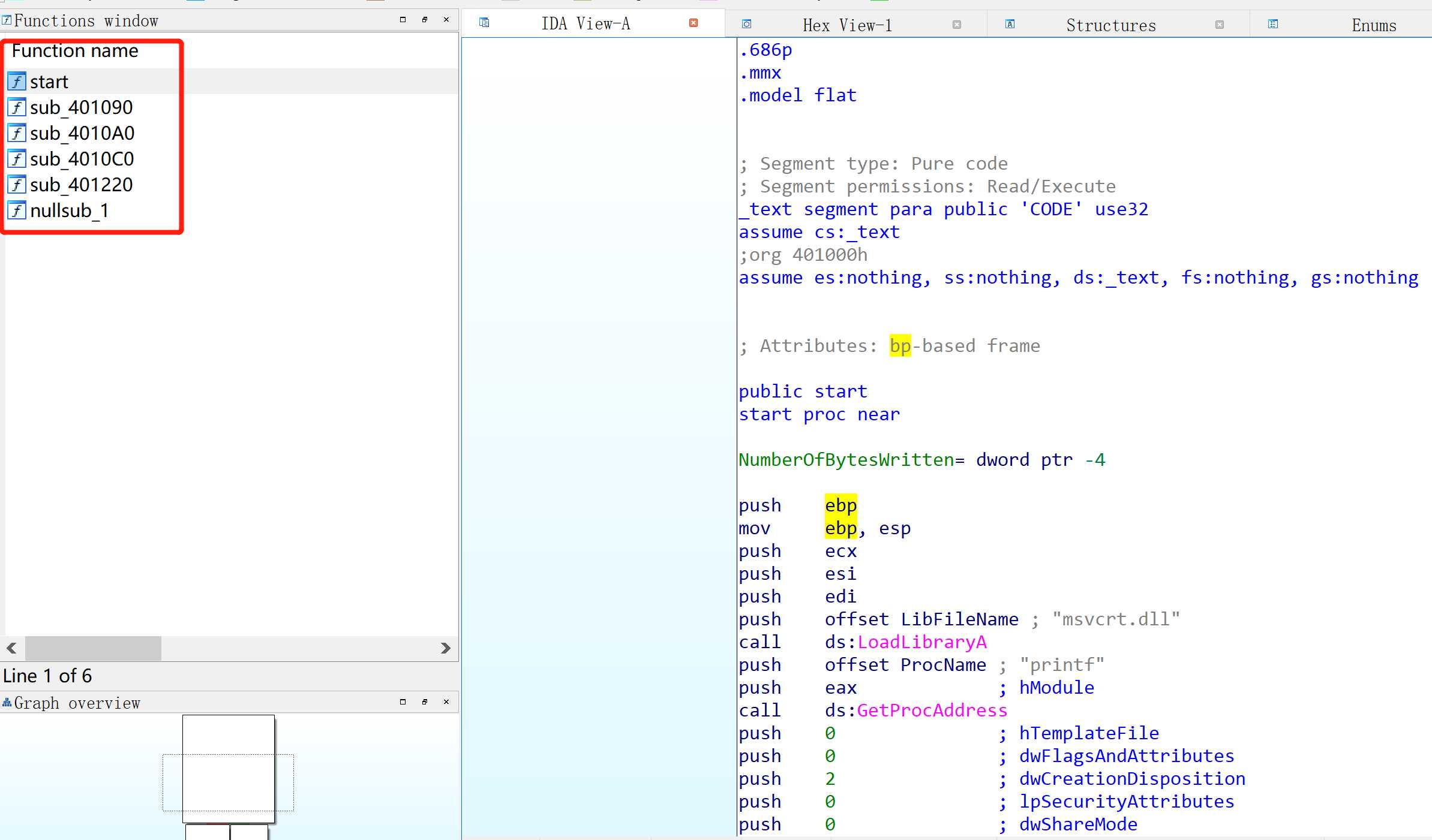Select start in the functions list

tap(49, 82)
